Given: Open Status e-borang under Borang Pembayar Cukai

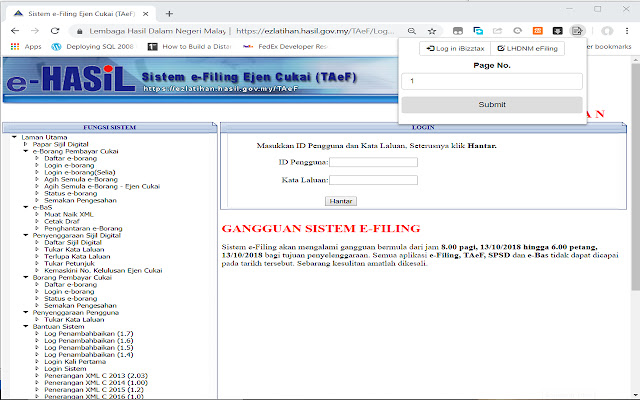Looking at the screenshot, I should [x=71, y=299].
